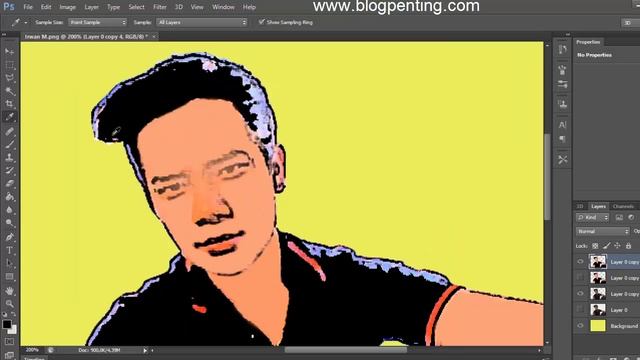Select the Zoom tool
Screen dimensions: 640x360
pyautogui.click(x=9, y=304)
